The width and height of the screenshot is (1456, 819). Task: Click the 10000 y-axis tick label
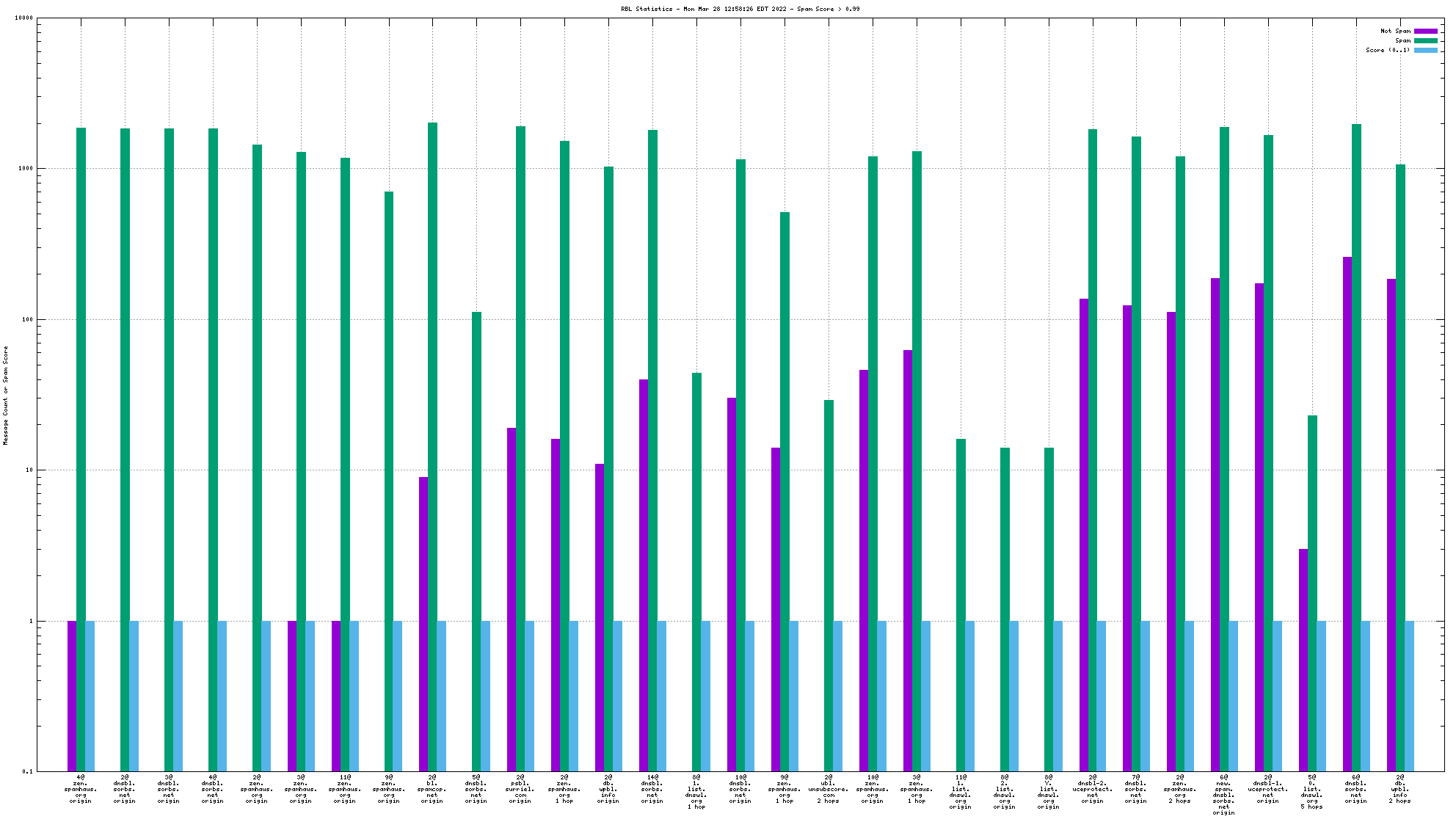(24, 18)
